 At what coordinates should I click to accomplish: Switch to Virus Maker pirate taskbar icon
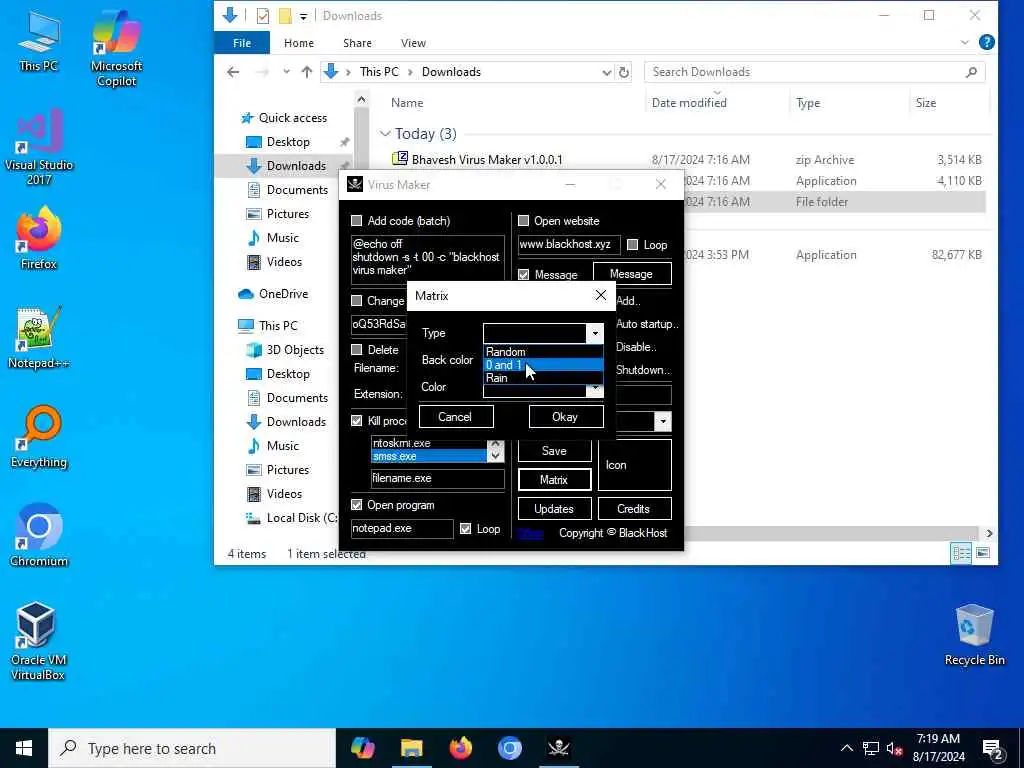pyautogui.click(x=558, y=748)
